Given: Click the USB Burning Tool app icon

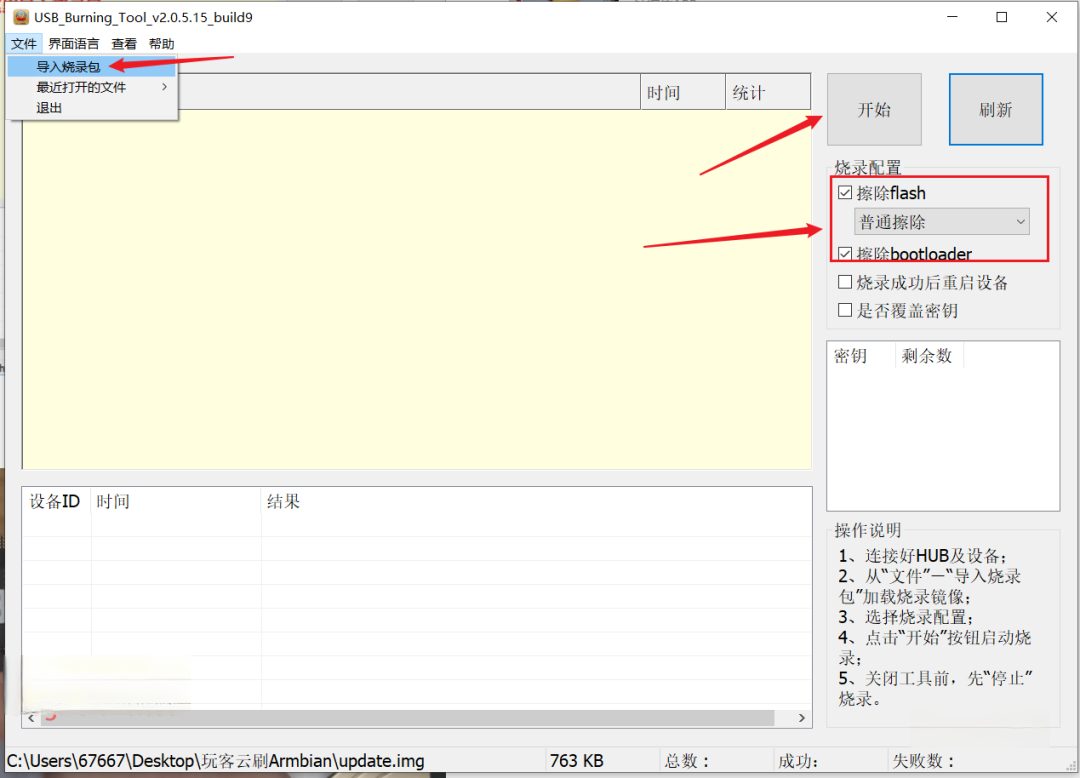Looking at the screenshot, I should click(21, 17).
